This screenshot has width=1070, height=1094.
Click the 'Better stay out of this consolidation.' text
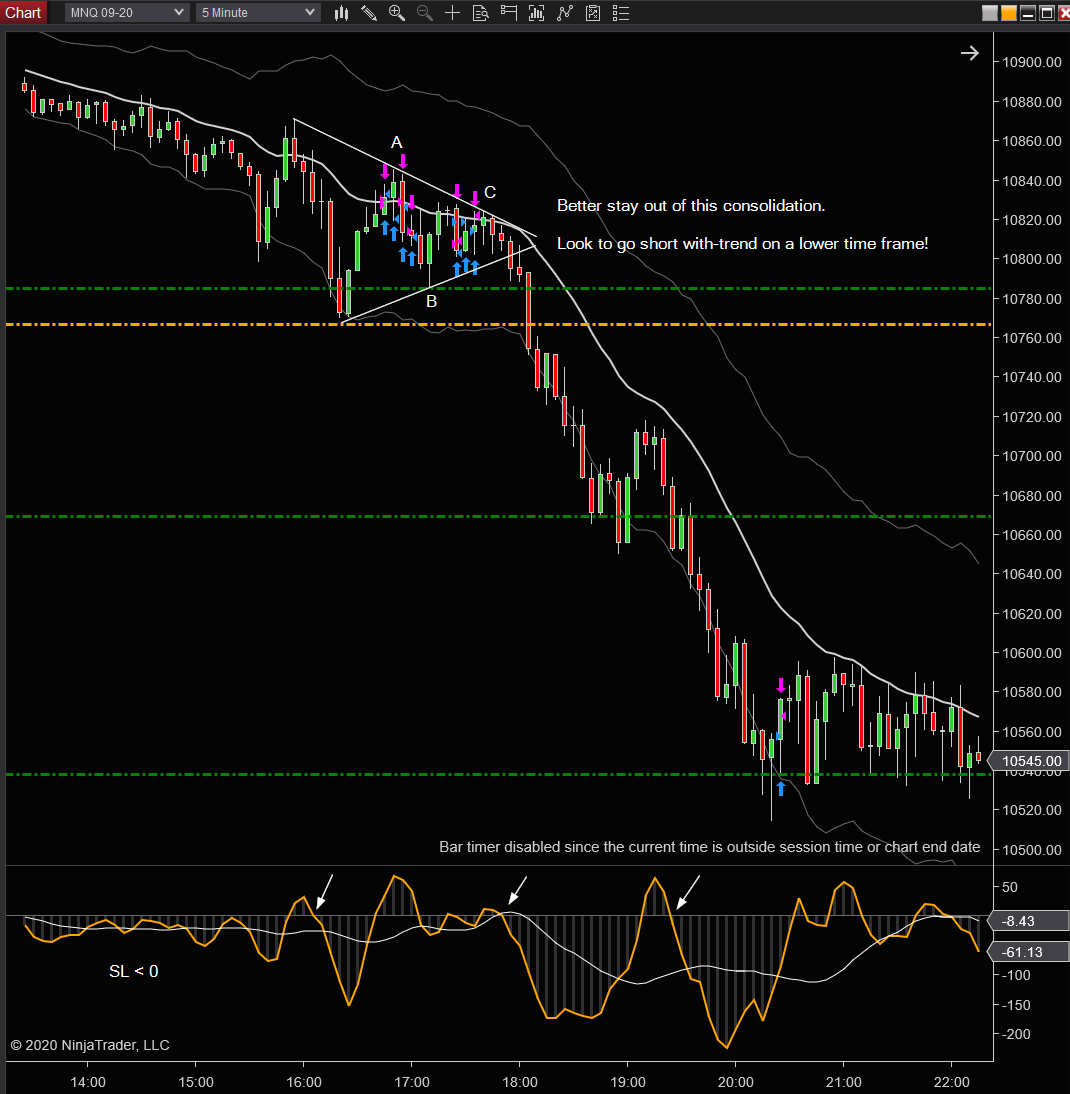click(691, 206)
